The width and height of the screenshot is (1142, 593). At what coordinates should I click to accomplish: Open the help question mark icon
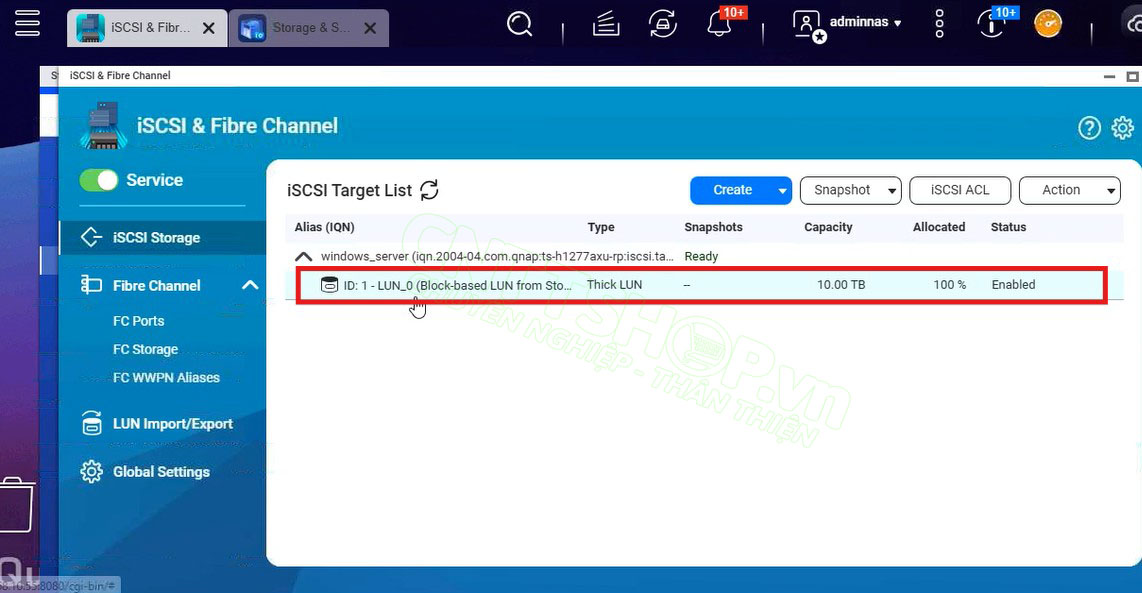pos(1089,128)
